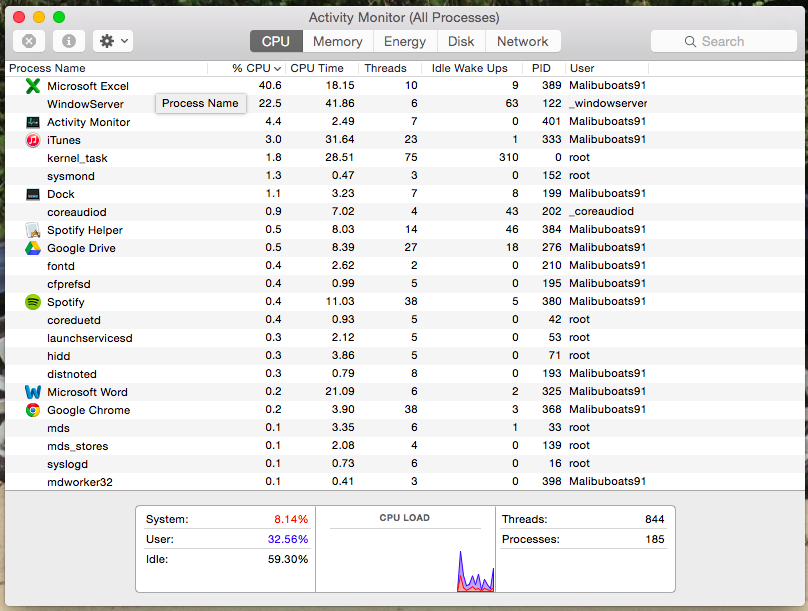Click the green Spotify icon
The width and height of the screenshot is (808, 611).
point(33,302)
